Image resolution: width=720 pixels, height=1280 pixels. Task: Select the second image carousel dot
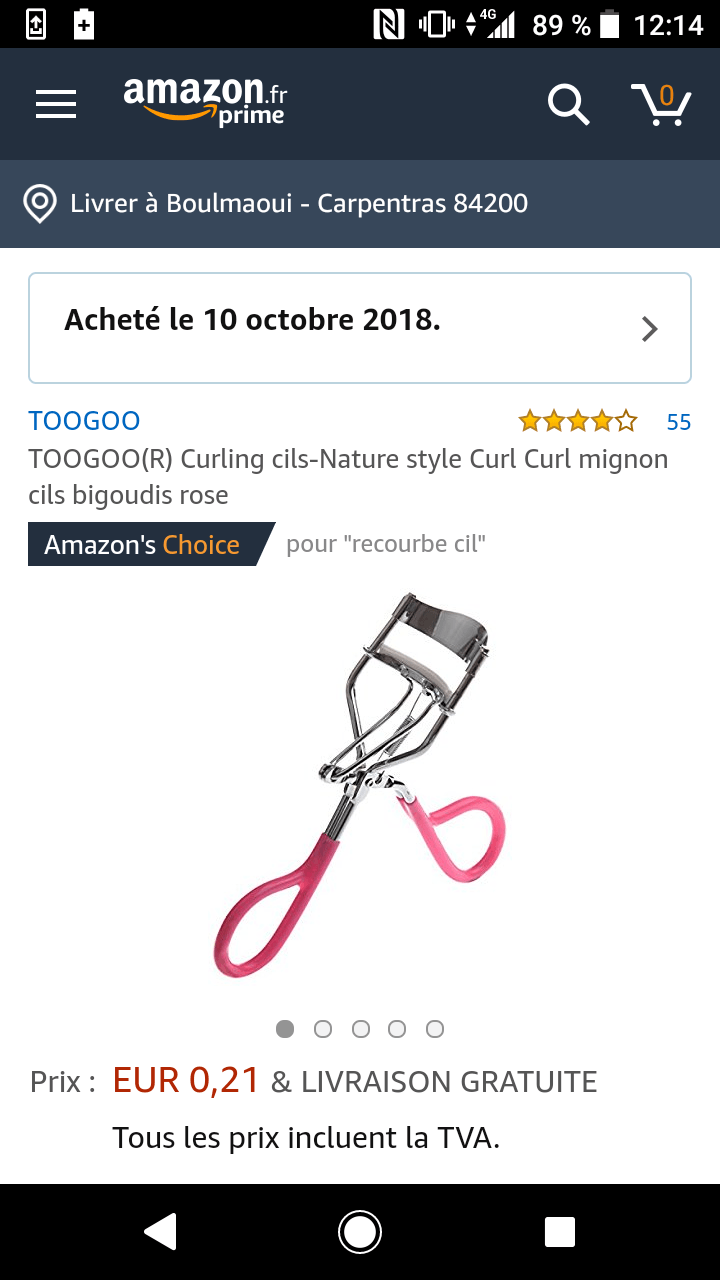pos(323,1029)
